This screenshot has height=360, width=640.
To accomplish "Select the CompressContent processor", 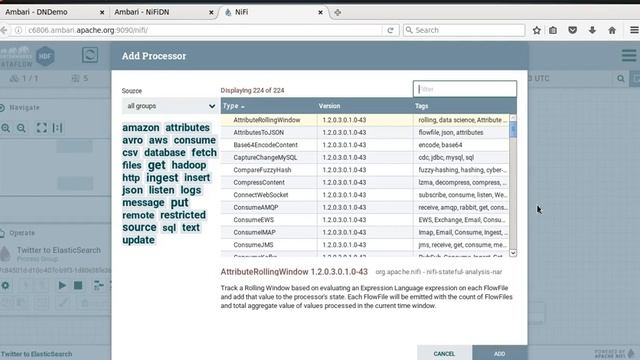I will [364, 182].
